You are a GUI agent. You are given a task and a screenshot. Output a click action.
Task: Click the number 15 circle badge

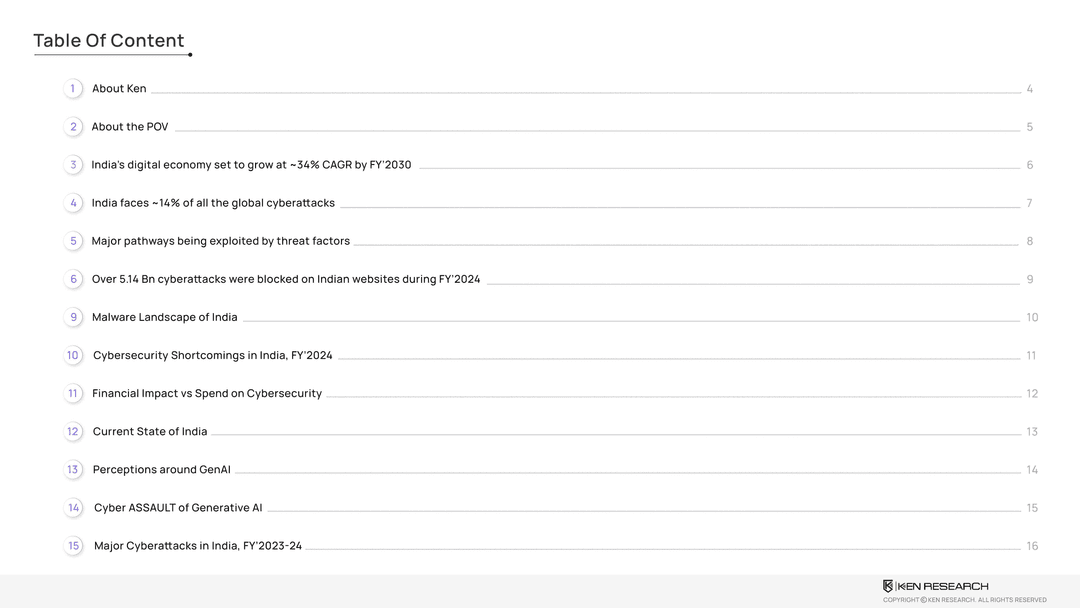73,546
